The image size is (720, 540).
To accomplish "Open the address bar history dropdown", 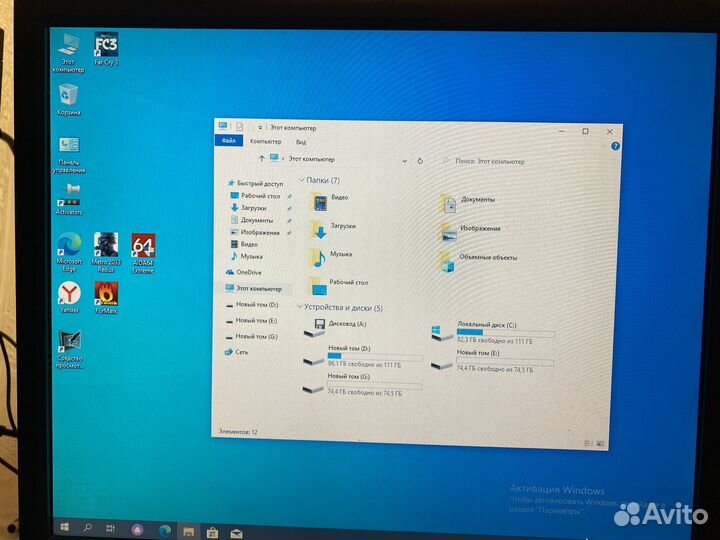I will point(404,160).
